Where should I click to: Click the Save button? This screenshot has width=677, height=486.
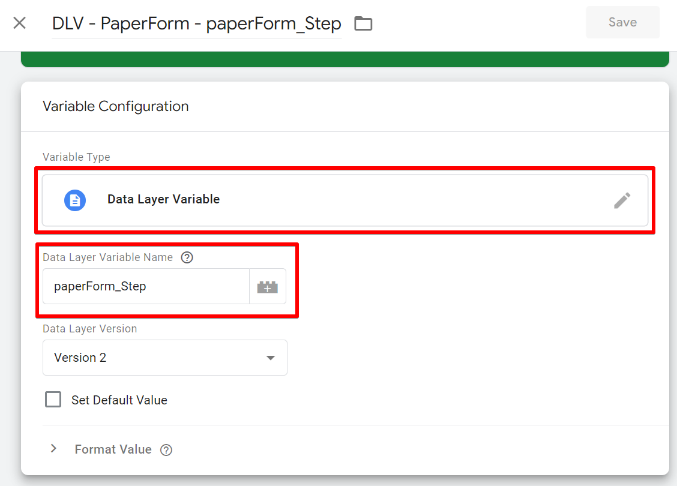coord(622,22)
